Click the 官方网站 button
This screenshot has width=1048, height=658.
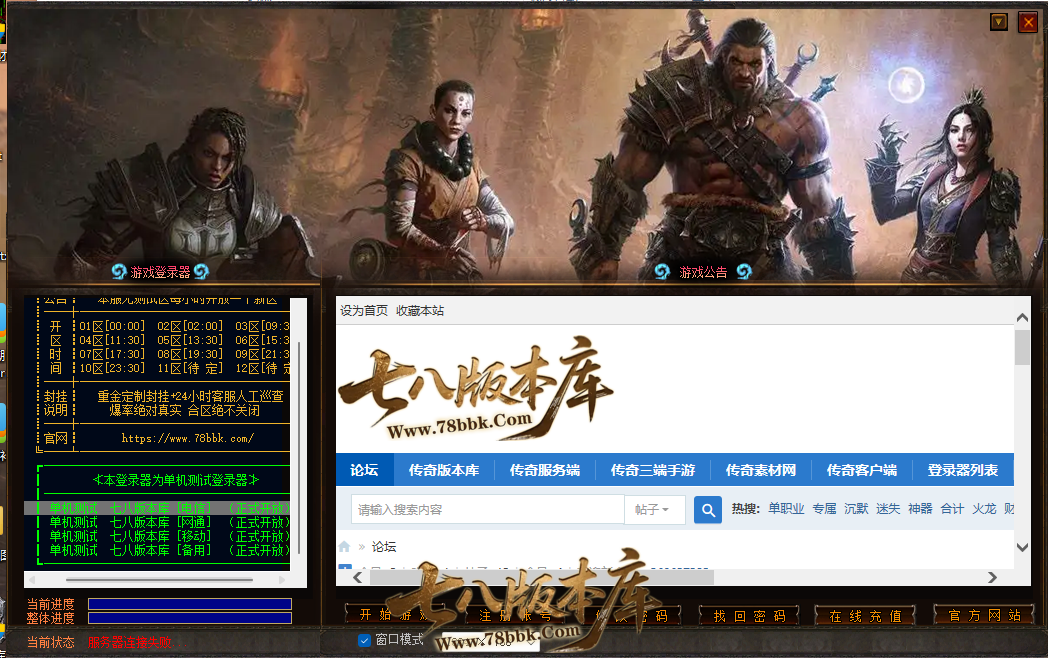pyautogui.click(x=984, y=615)
